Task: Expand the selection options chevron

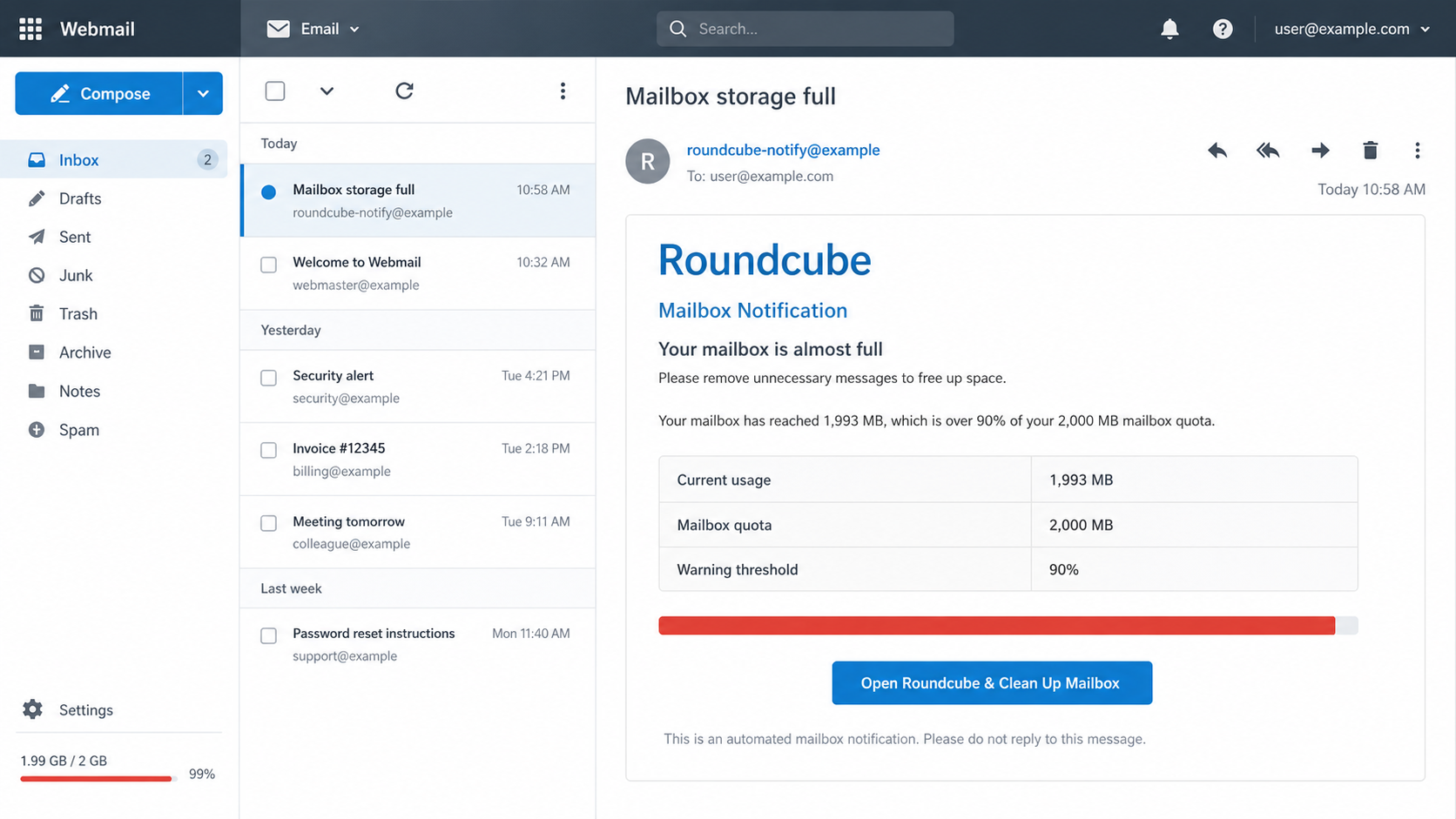Action: coord(327,91)
